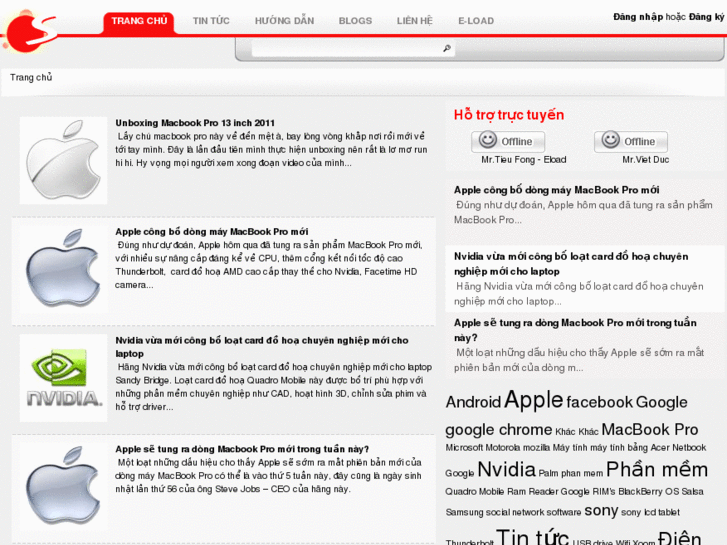727x545 pixels.
Task: Select the Motorola tag
Action: click(x=503, y=448)
